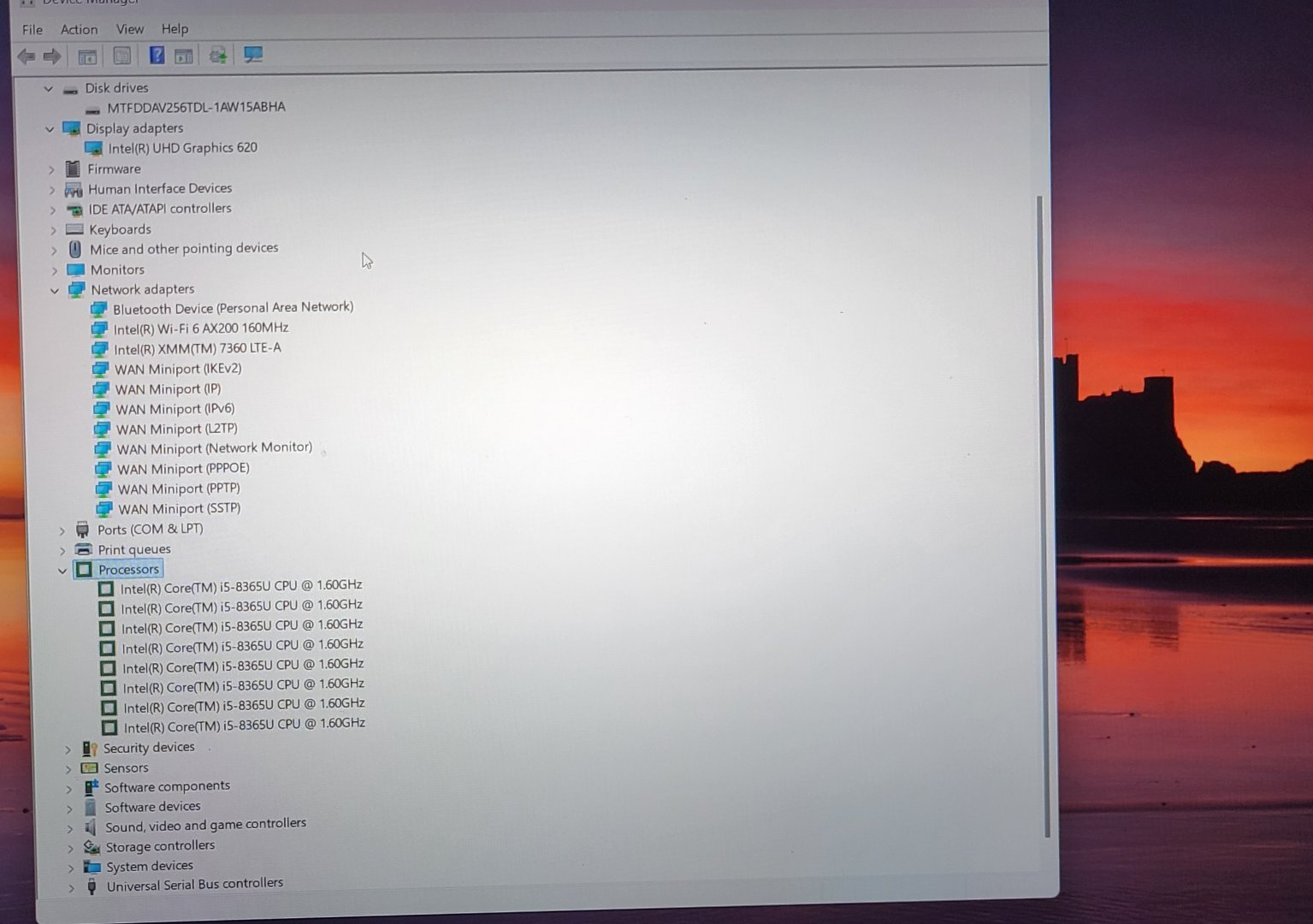Click the Back arrow toolbar icon
1313x924 pixels.
point(27,56)
